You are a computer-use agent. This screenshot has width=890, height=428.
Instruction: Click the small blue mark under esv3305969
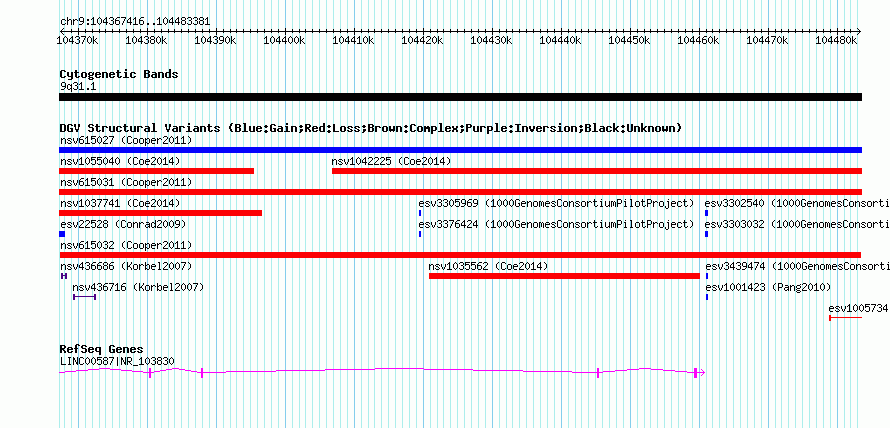(x=420, y=213)
